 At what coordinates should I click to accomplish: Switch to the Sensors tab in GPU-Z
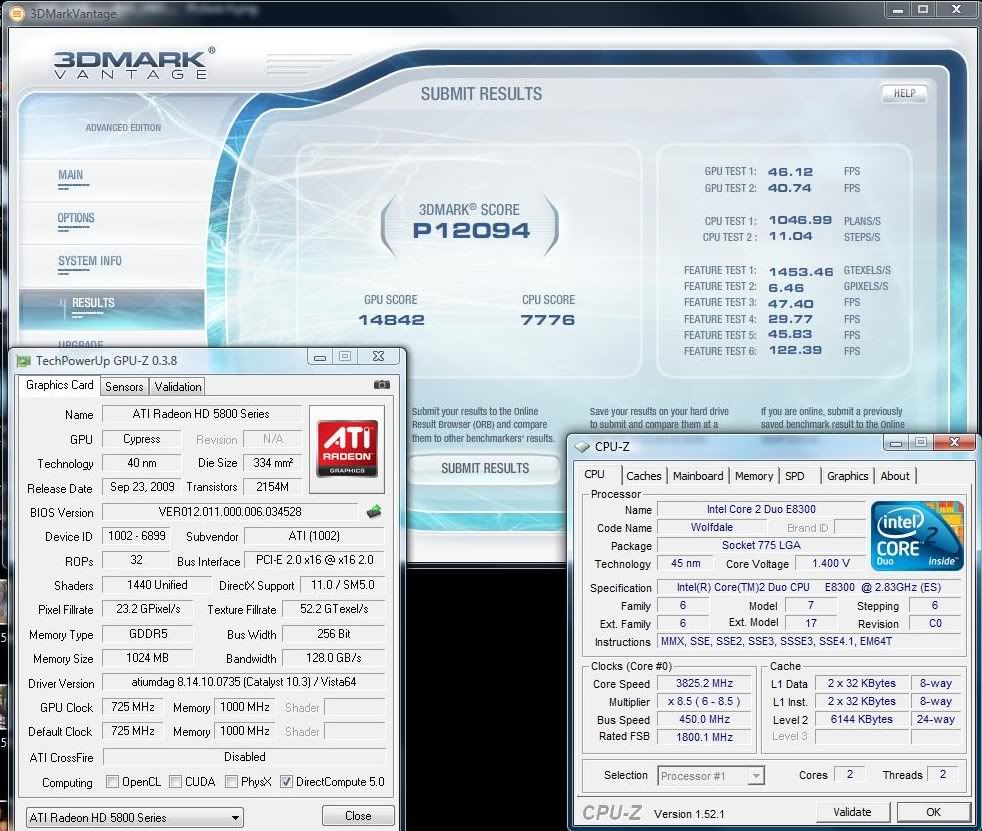pyautogui.click(x=124, y=386)
